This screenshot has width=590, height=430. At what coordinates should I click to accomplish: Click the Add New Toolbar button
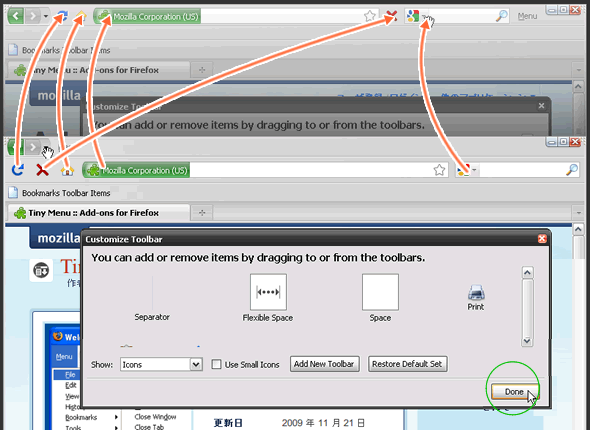click(324, 364)
